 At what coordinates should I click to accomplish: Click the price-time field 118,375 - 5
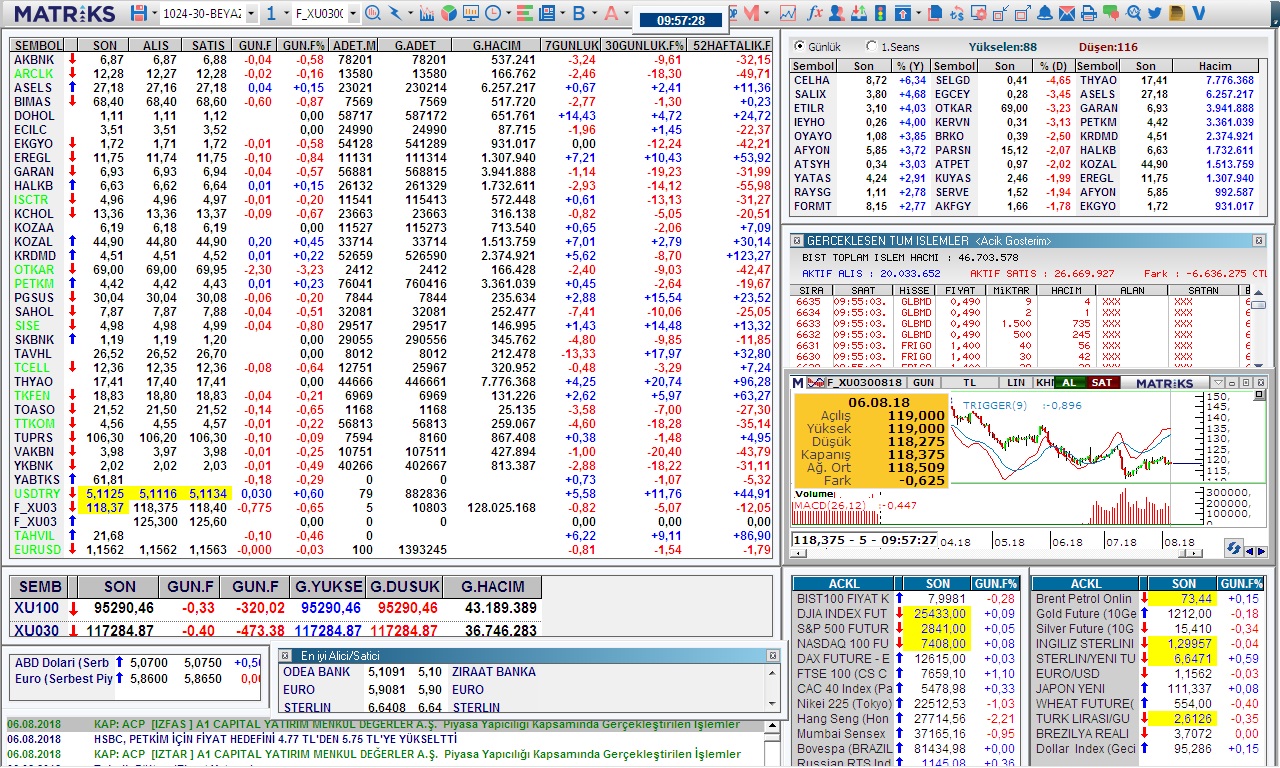(864, 540)
